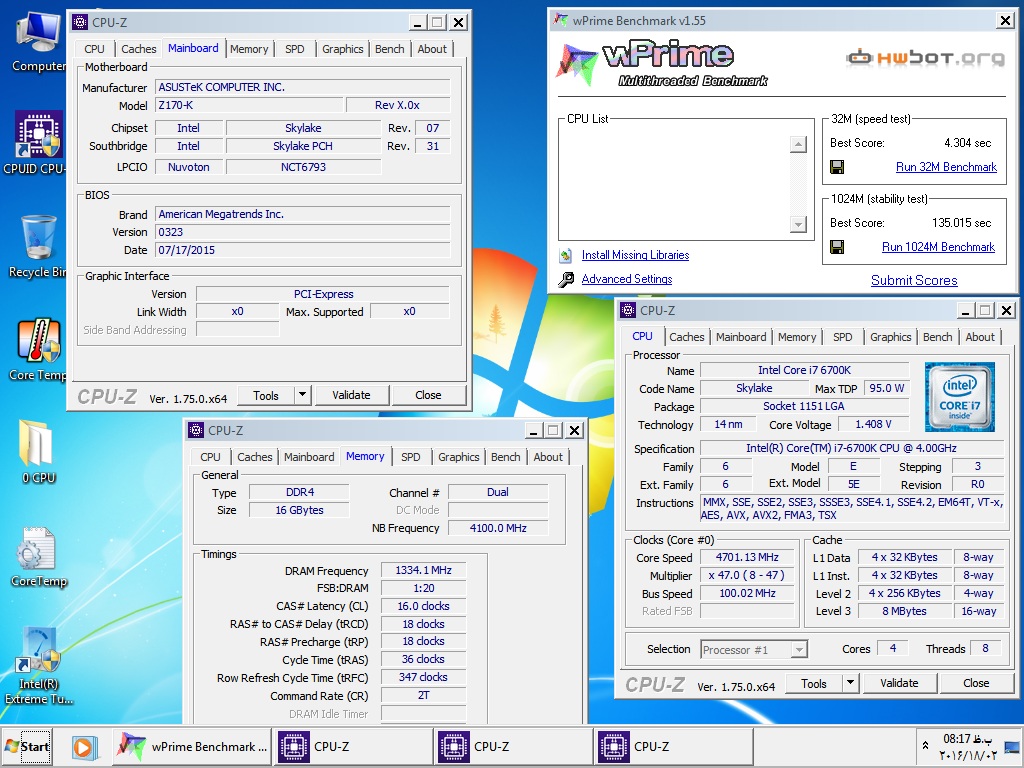Click the Run 32M Benchmark link
The image size is (1024, 768).
945,167
